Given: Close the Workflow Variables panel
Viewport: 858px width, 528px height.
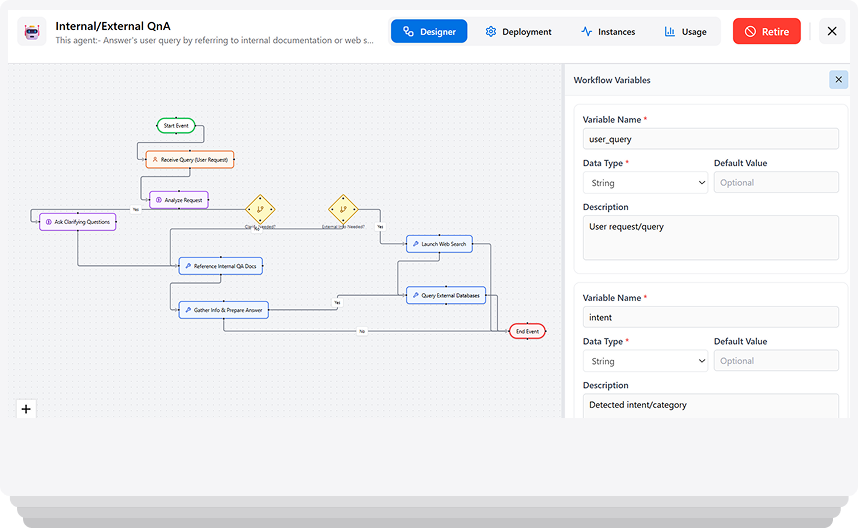Looking at the screenshot, I should [x=838, y=80].
